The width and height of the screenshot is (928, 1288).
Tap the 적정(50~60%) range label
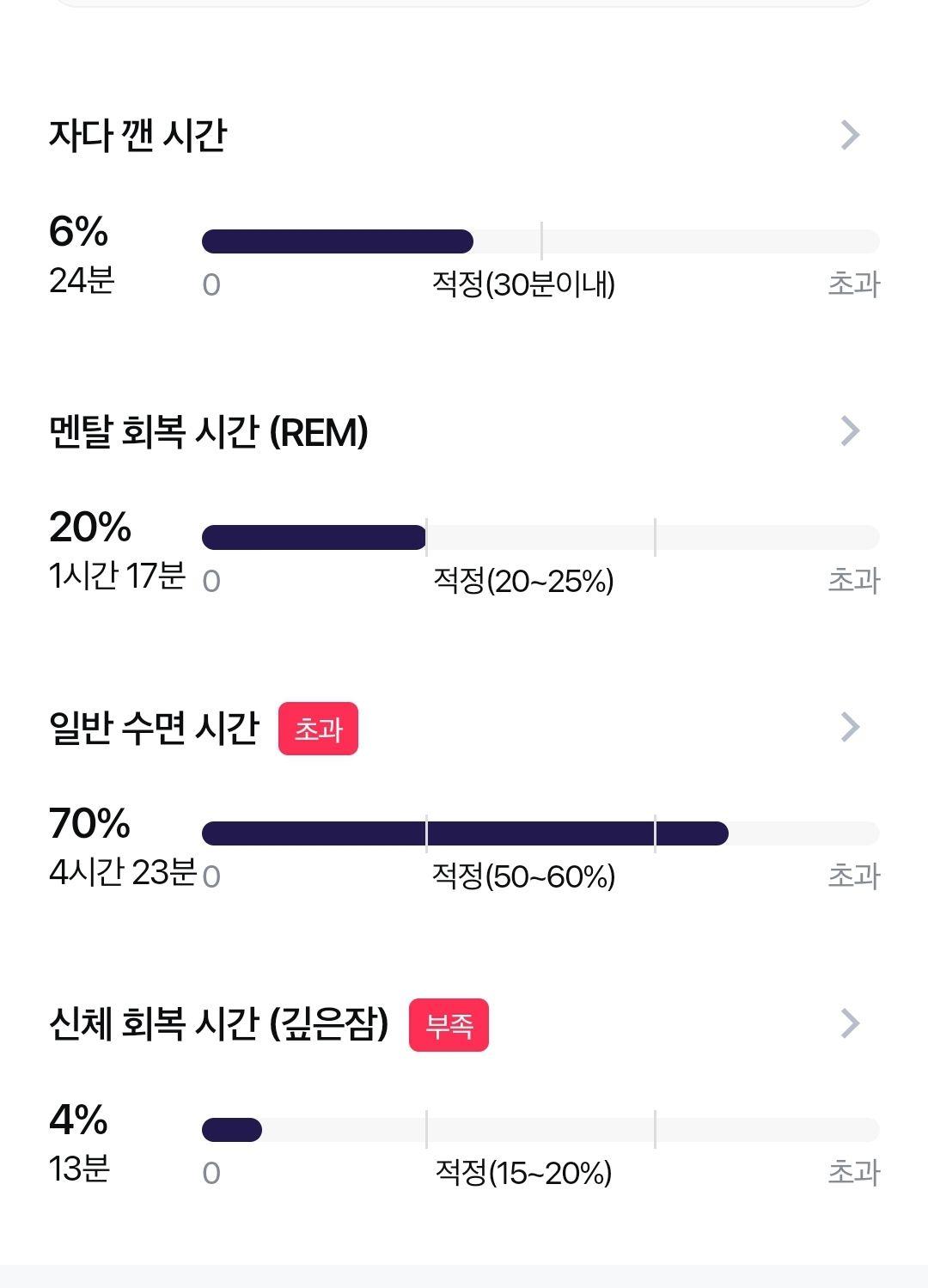(523, 876)
